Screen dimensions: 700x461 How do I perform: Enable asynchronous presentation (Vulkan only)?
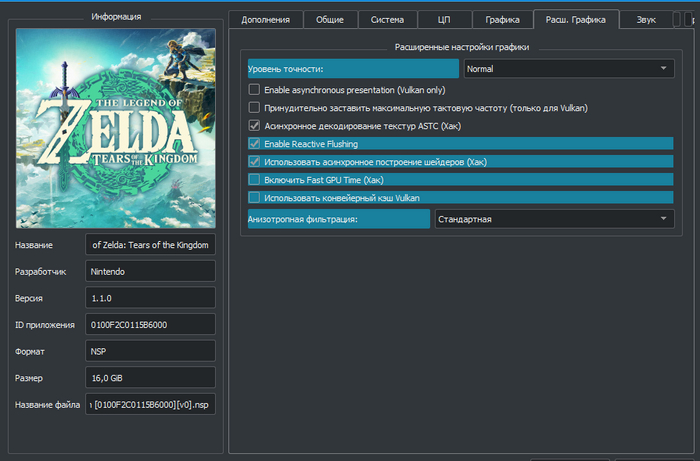tap(254, 90)
